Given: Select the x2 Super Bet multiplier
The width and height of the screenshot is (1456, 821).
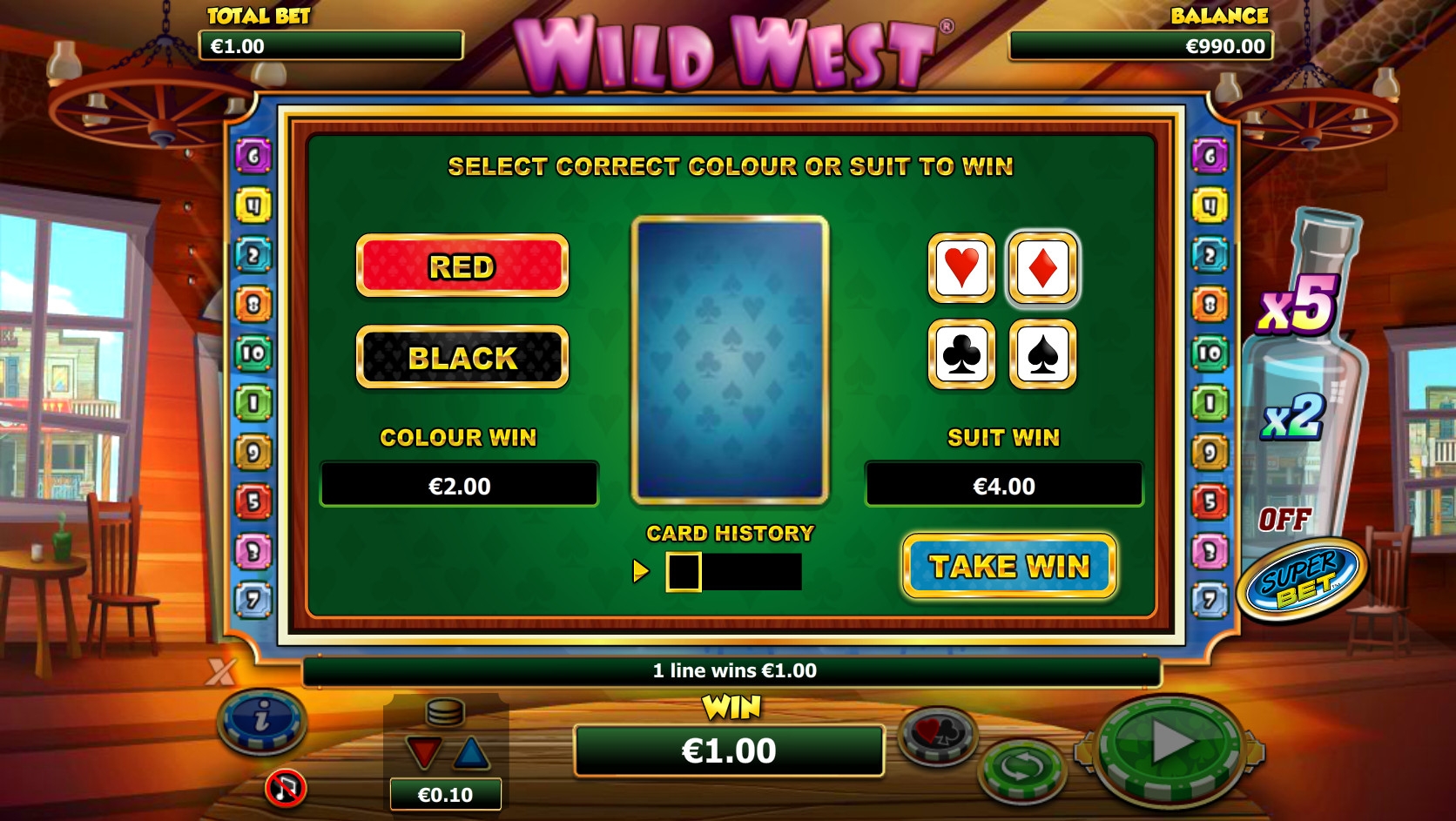Looking at the screenshot, I should (1294, 417).
